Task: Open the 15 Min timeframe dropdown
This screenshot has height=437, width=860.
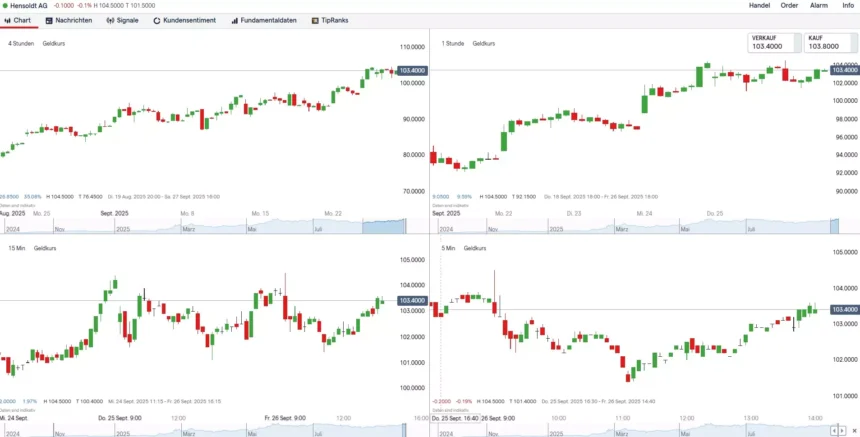Action: click(x=17, y=248)
